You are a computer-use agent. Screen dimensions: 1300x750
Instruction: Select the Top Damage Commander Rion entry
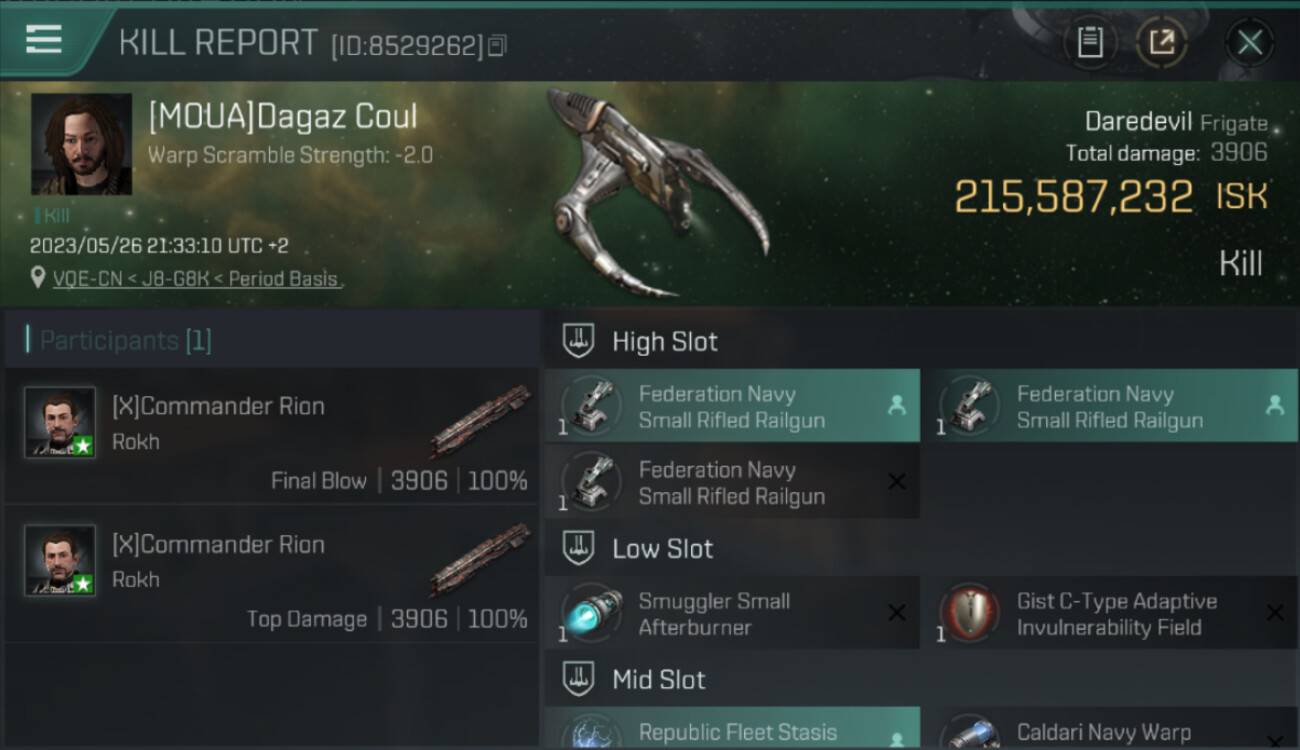click(272, 574)
